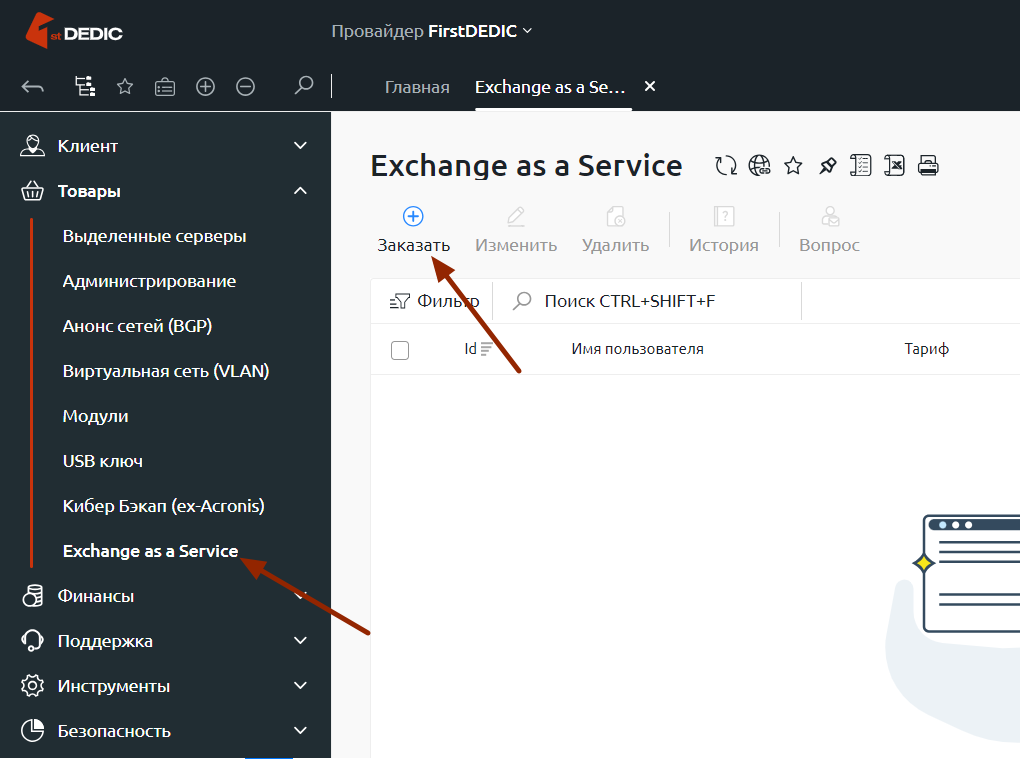
Task: Click the circled plus icon in top toolbar
Action: [x=206, y=87]
